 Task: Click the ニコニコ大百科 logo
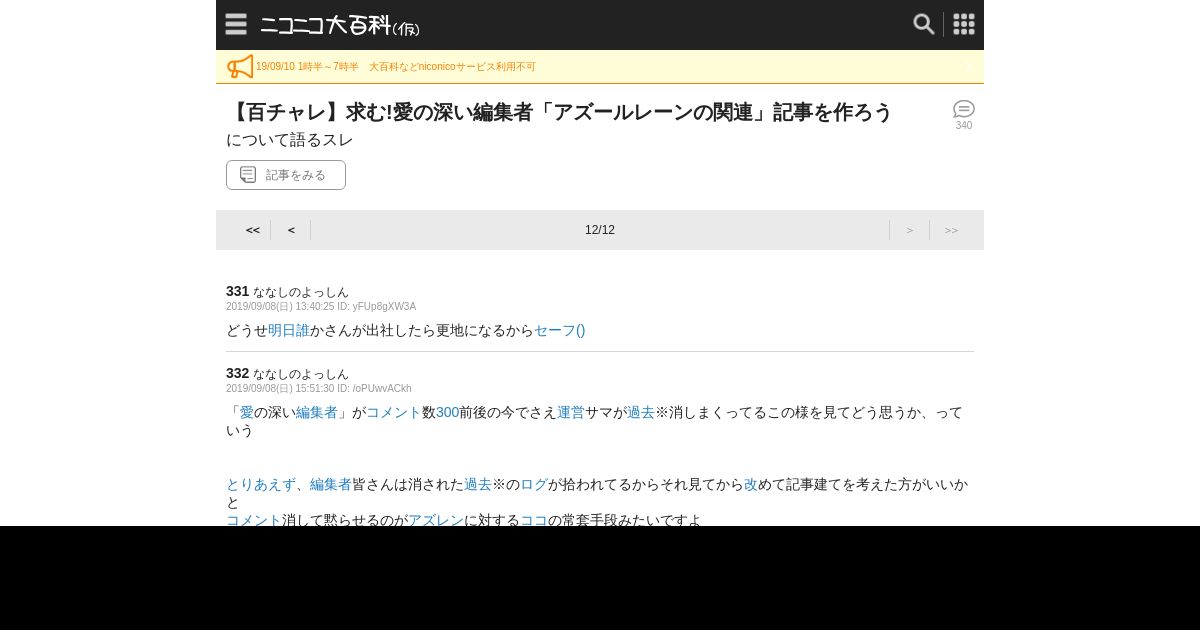[340, 26]
